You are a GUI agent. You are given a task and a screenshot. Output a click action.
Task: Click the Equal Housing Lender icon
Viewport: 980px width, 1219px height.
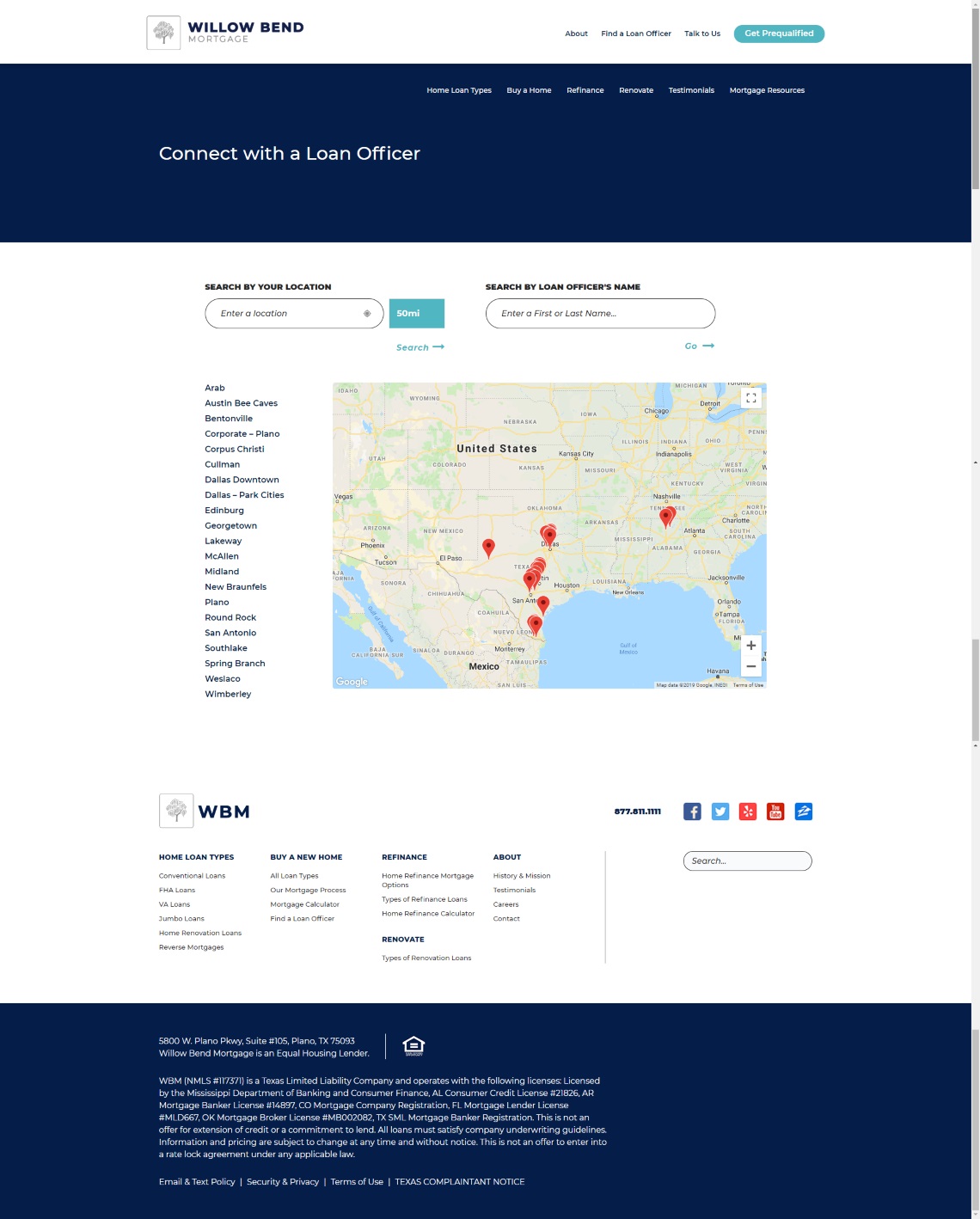[x=413, y=1045]
